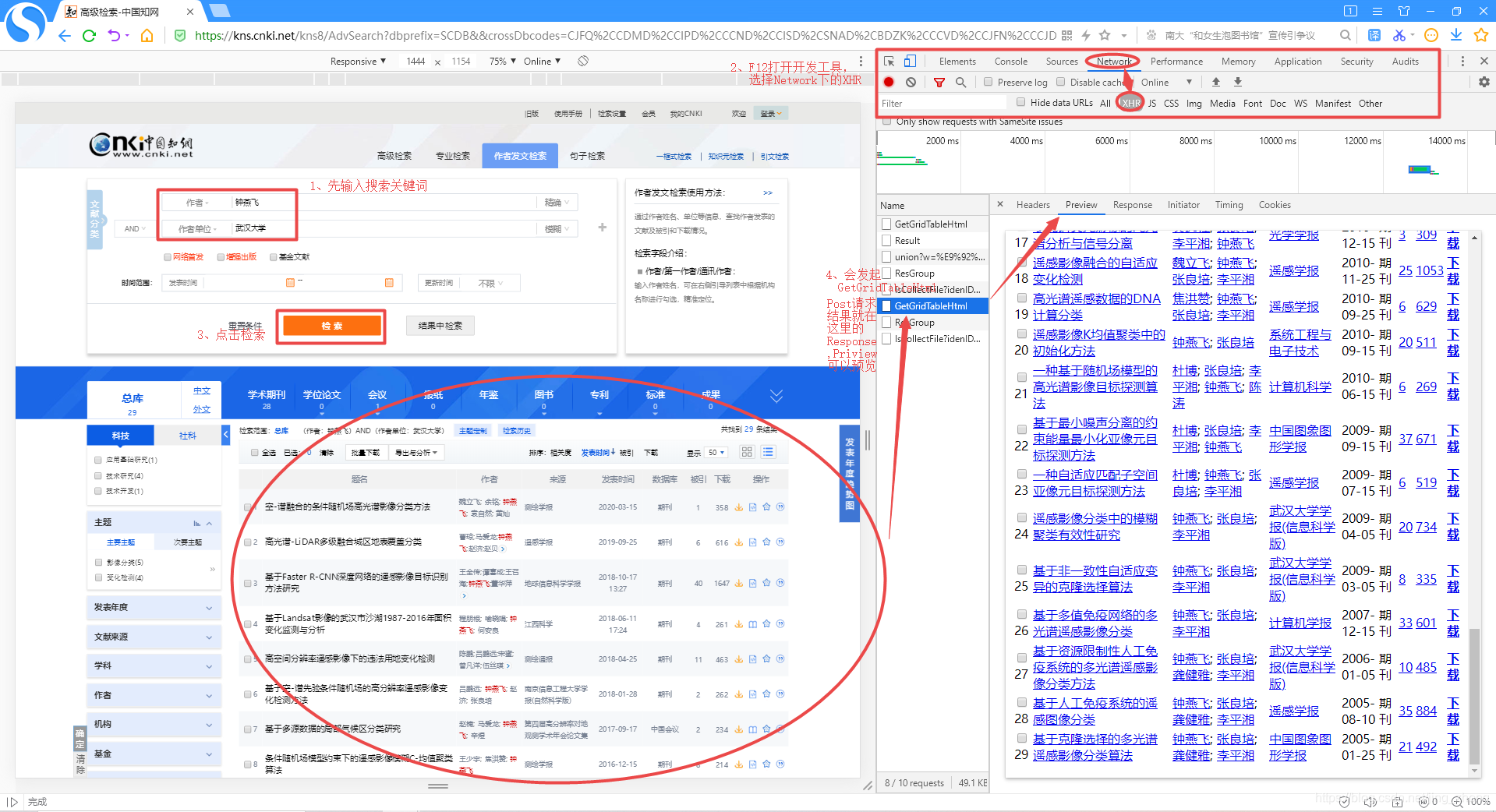The width and height of the screenshot is (1496, 812).
Task: Tick the 基金文献 checkbox
Action: click(274, 256)
